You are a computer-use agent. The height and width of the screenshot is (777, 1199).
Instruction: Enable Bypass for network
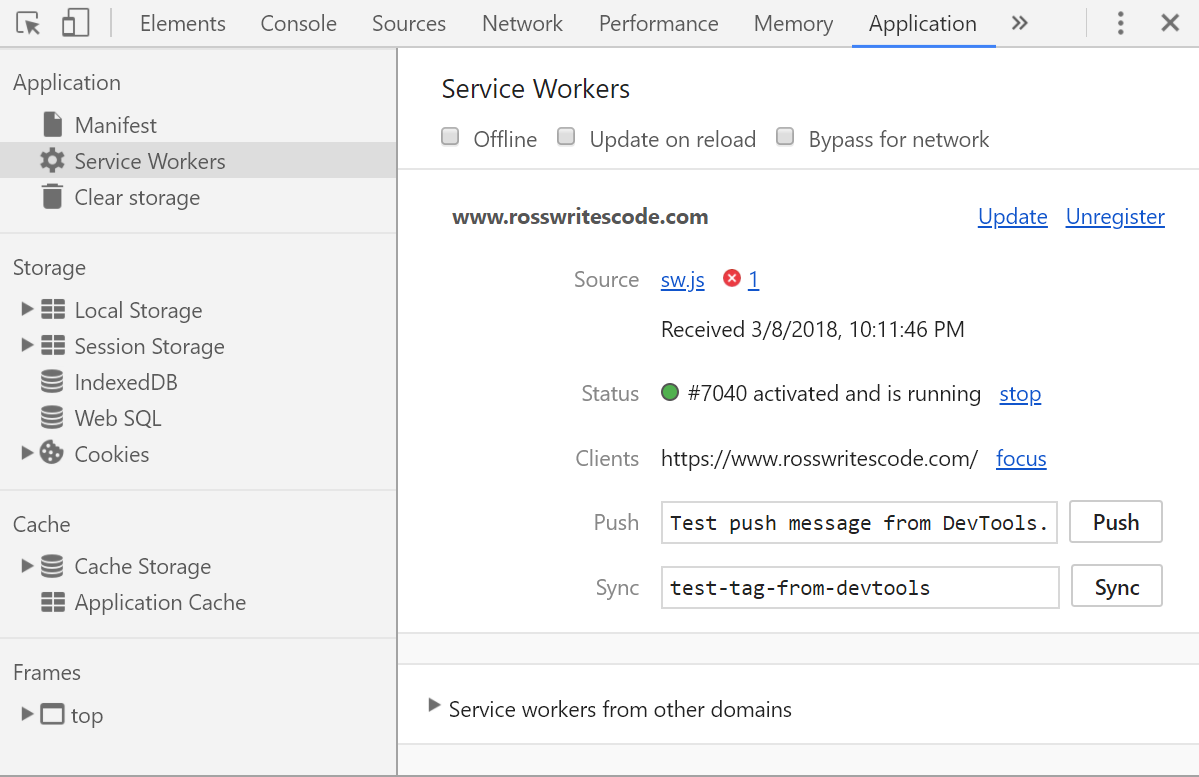coord(785,136)
